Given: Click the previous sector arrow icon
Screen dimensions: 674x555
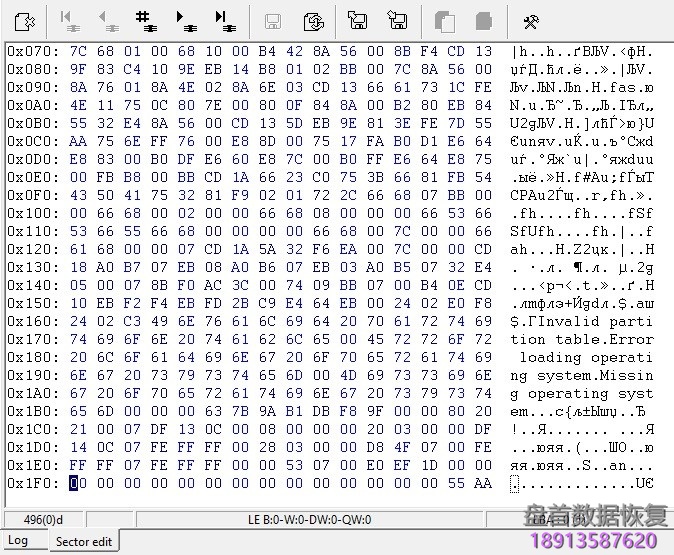Looking at the screenshot, I should coord(105,20).
